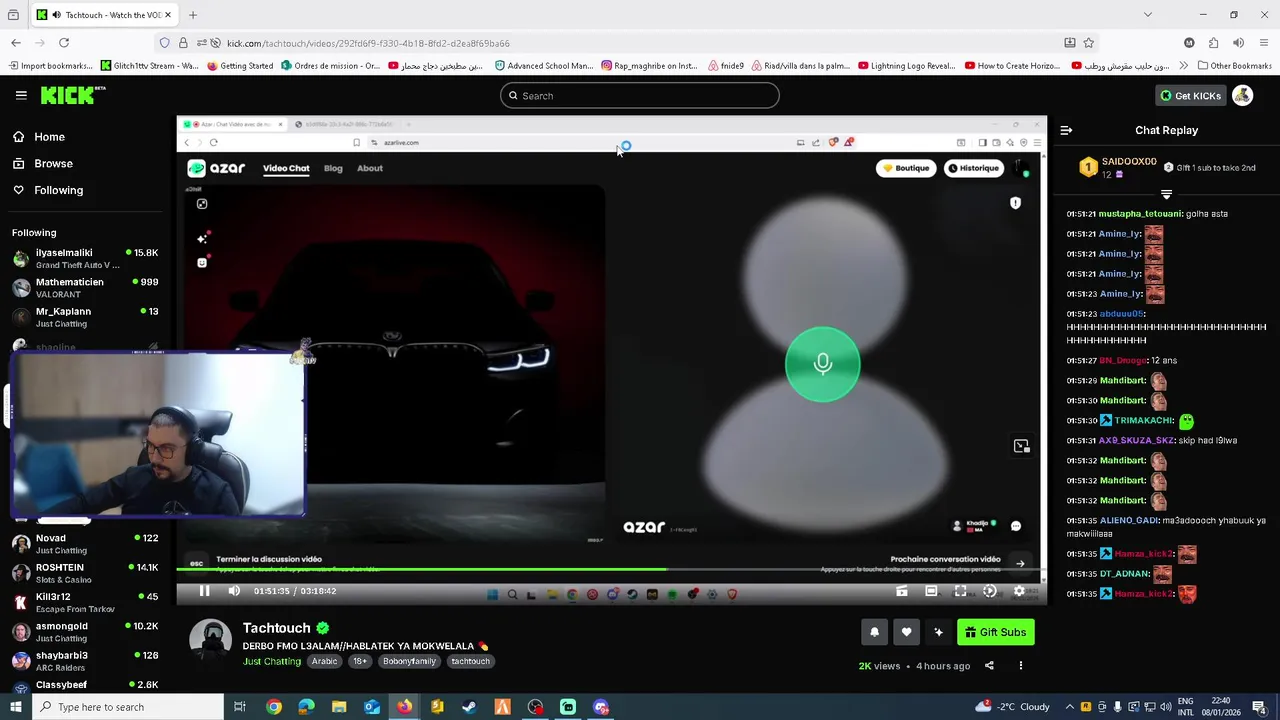Viewport: 1280px width, 720px height.
Task: Open Mr_Kaplann channel in Following list
Action: tap(84, 317)
